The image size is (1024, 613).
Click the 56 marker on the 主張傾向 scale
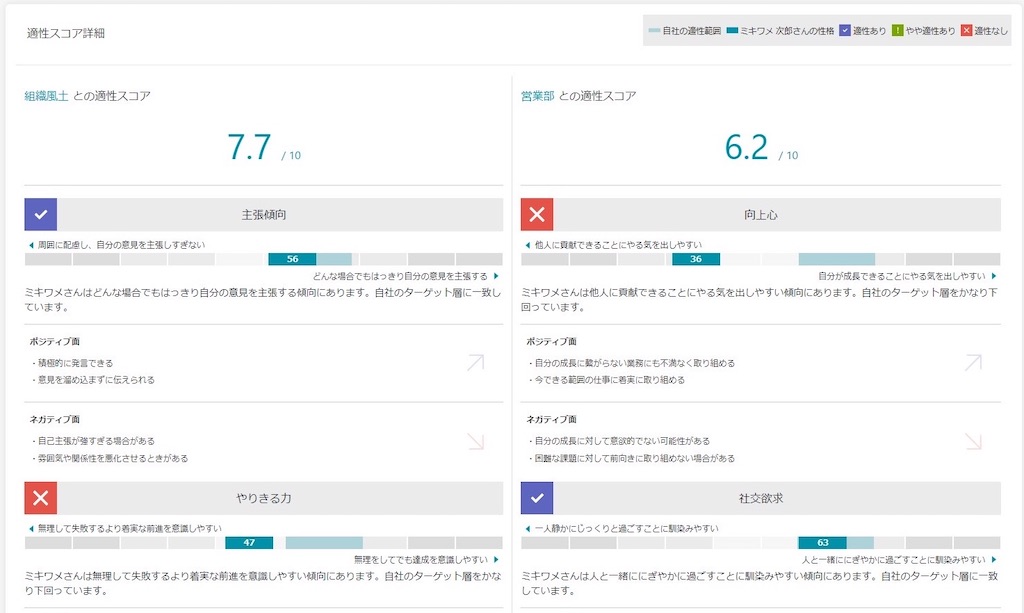pos(291,258)
